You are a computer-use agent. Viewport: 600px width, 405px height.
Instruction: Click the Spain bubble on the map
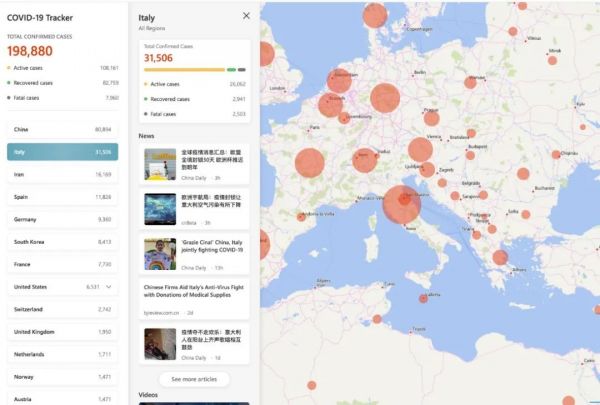coord(262,244)
